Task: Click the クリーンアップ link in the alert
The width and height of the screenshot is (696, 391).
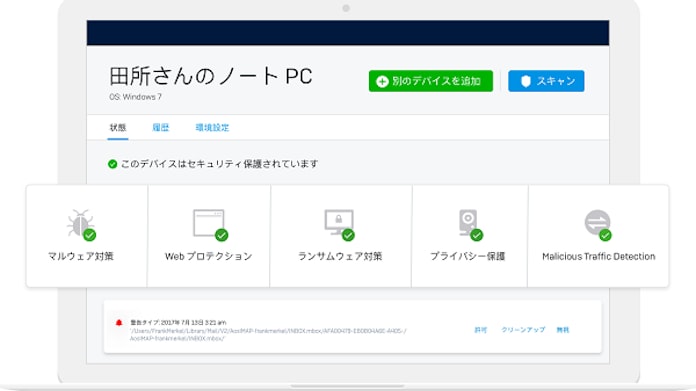Action: pyautogui.click(x=523, y=330)
